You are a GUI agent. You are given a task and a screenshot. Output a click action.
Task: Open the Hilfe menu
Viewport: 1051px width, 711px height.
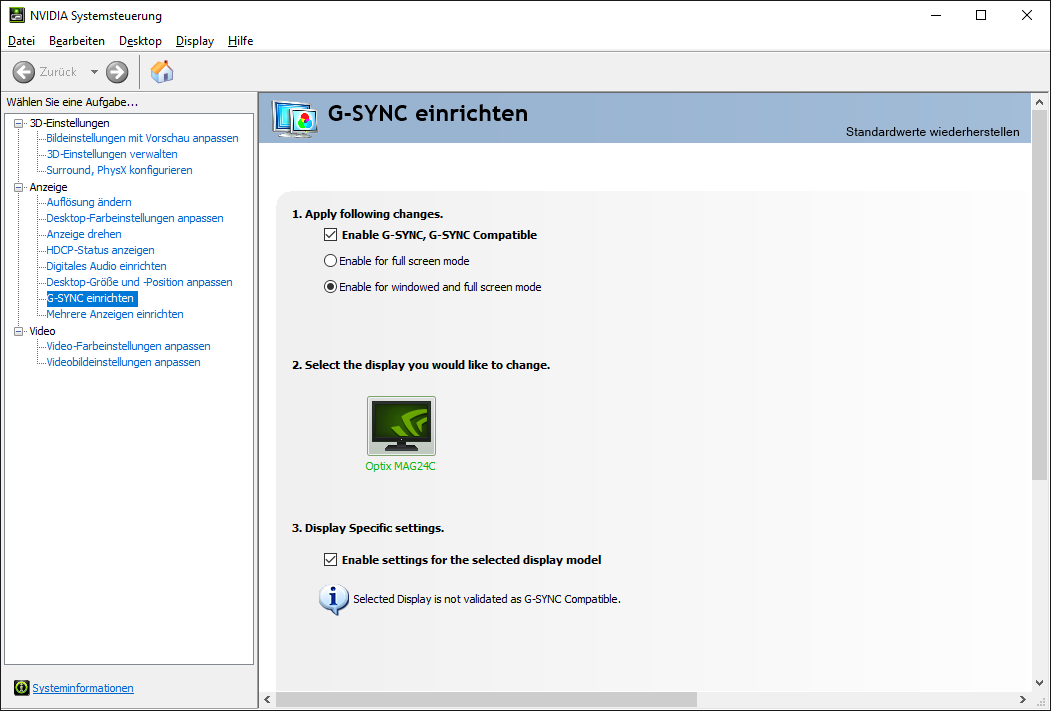(x=240, y=41)
